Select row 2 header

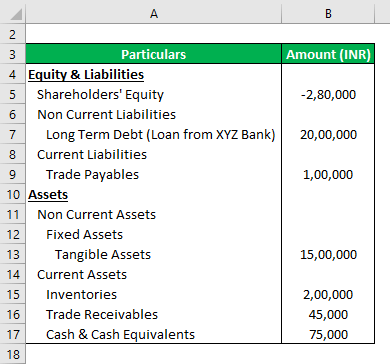pos(12,34)
